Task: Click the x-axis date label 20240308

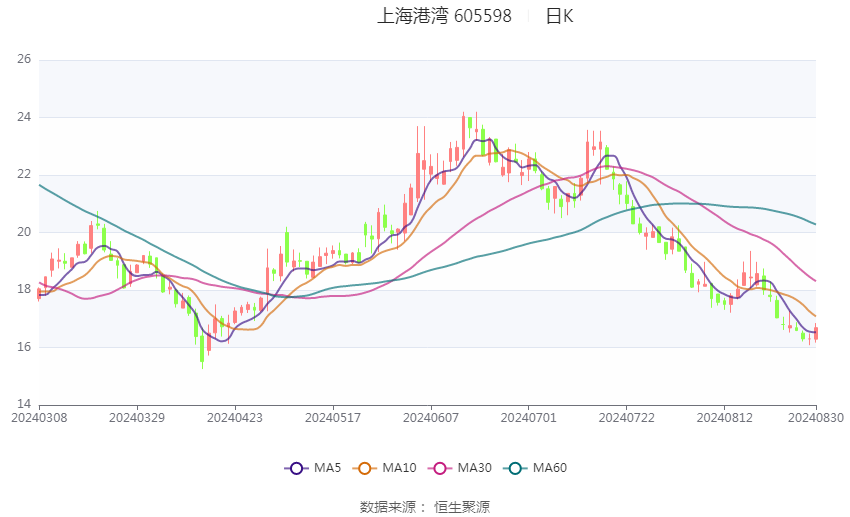Action: tap(39, 418)
